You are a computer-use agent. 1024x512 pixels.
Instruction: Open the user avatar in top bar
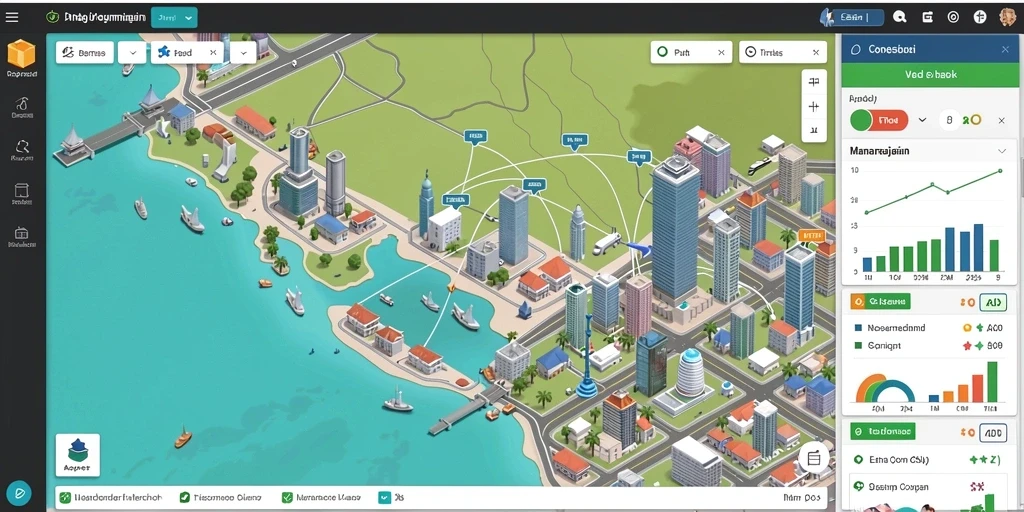click(1007, 18)
